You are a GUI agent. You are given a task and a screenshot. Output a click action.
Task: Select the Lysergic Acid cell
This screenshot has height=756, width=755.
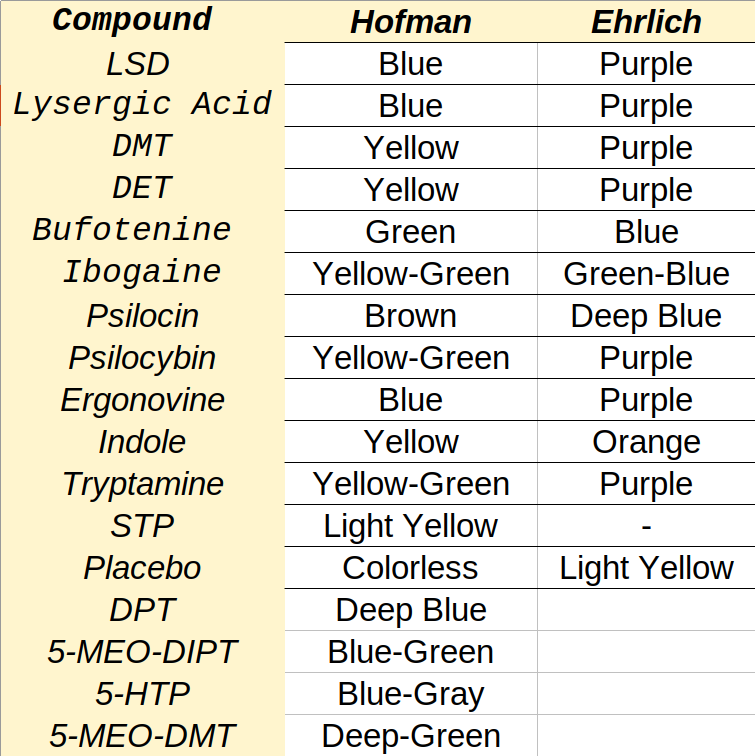[x=143, y=106]
